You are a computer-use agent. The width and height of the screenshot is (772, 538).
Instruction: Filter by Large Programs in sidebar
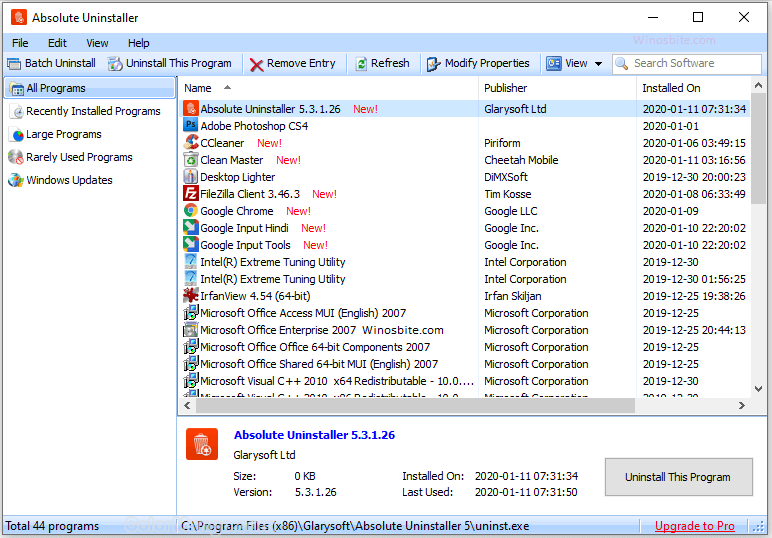(63, 134)
